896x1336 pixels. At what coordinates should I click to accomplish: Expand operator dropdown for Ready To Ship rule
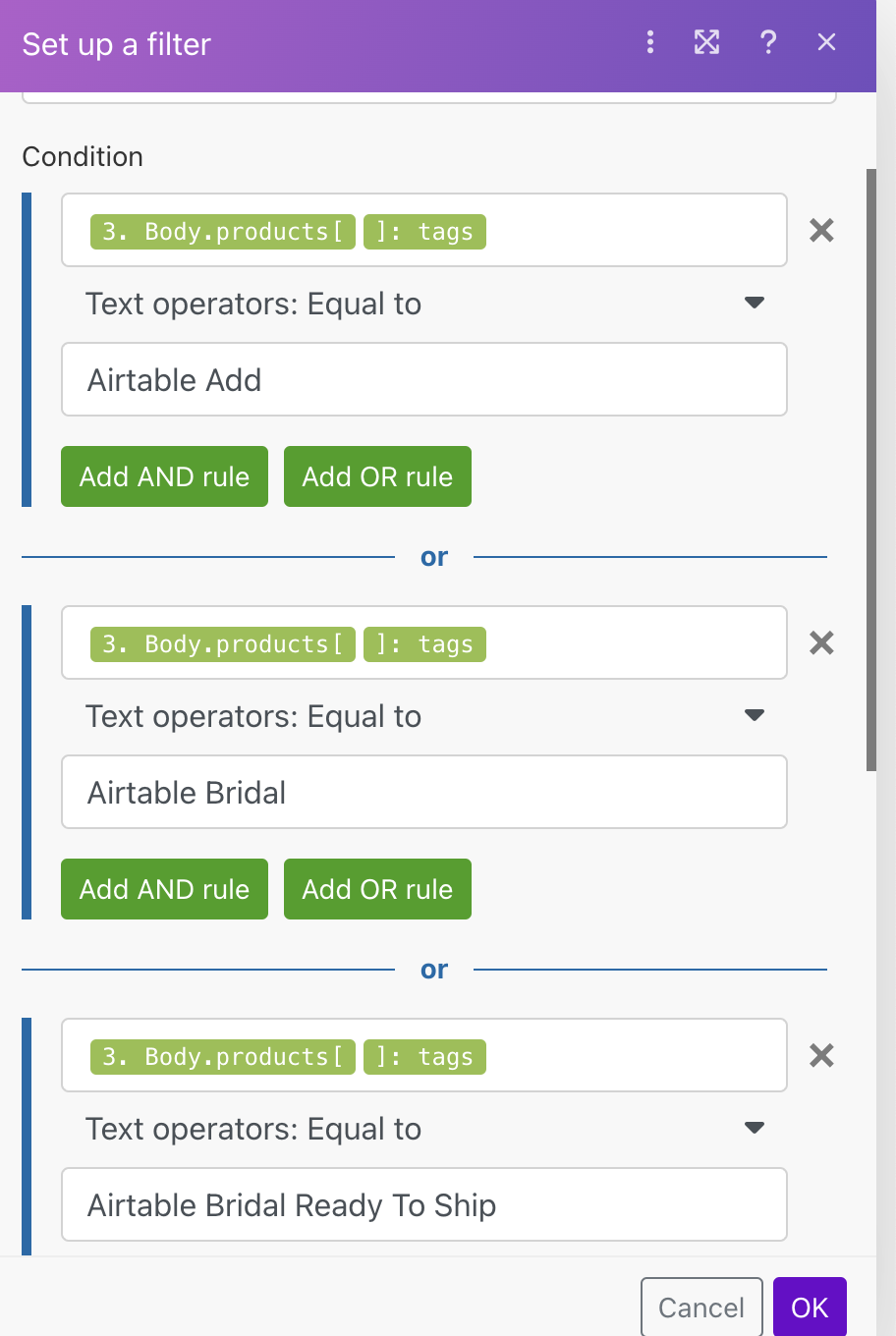tap(755, 1129)
